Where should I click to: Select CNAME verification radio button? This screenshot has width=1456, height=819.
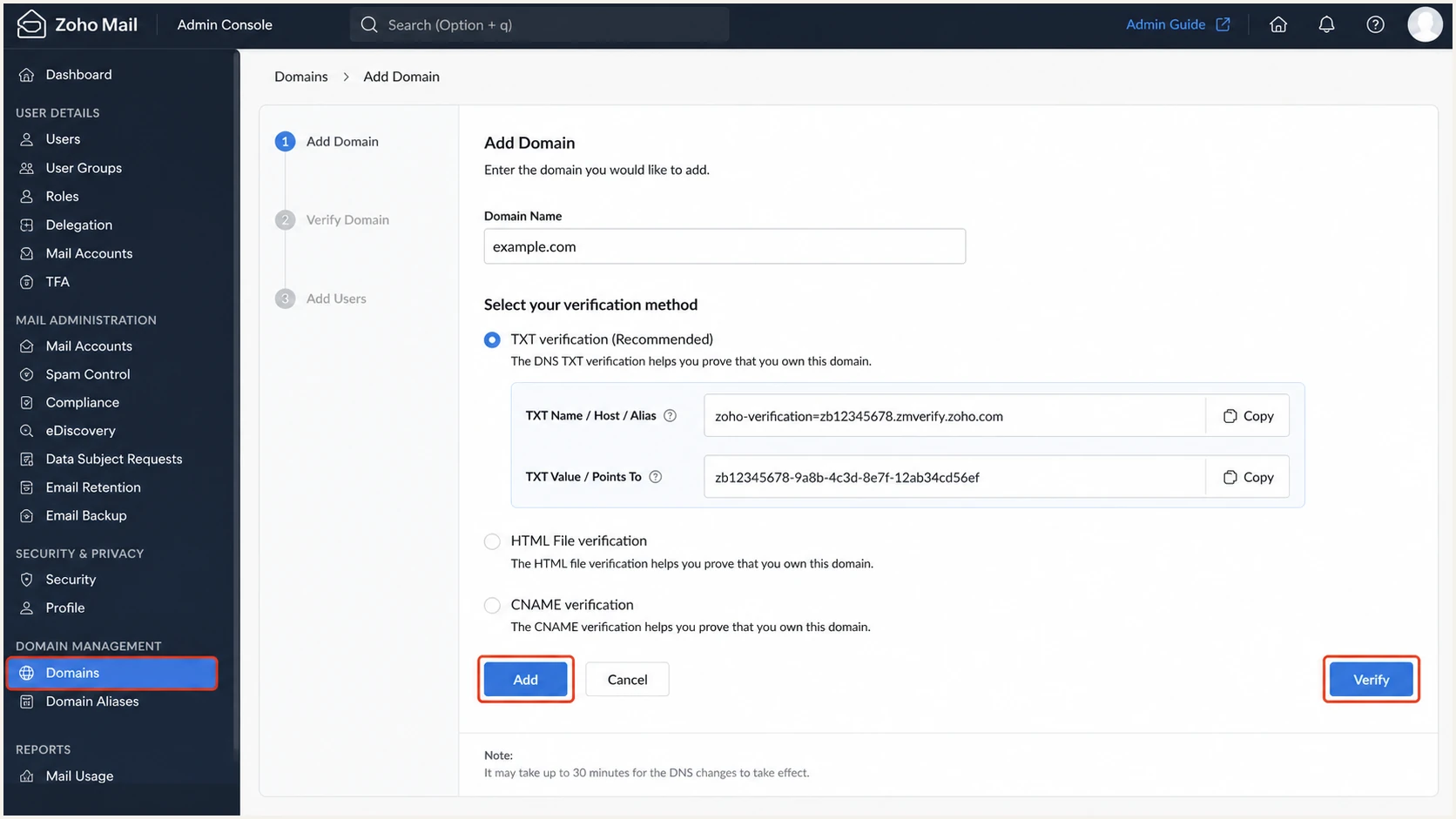[492, 605]
